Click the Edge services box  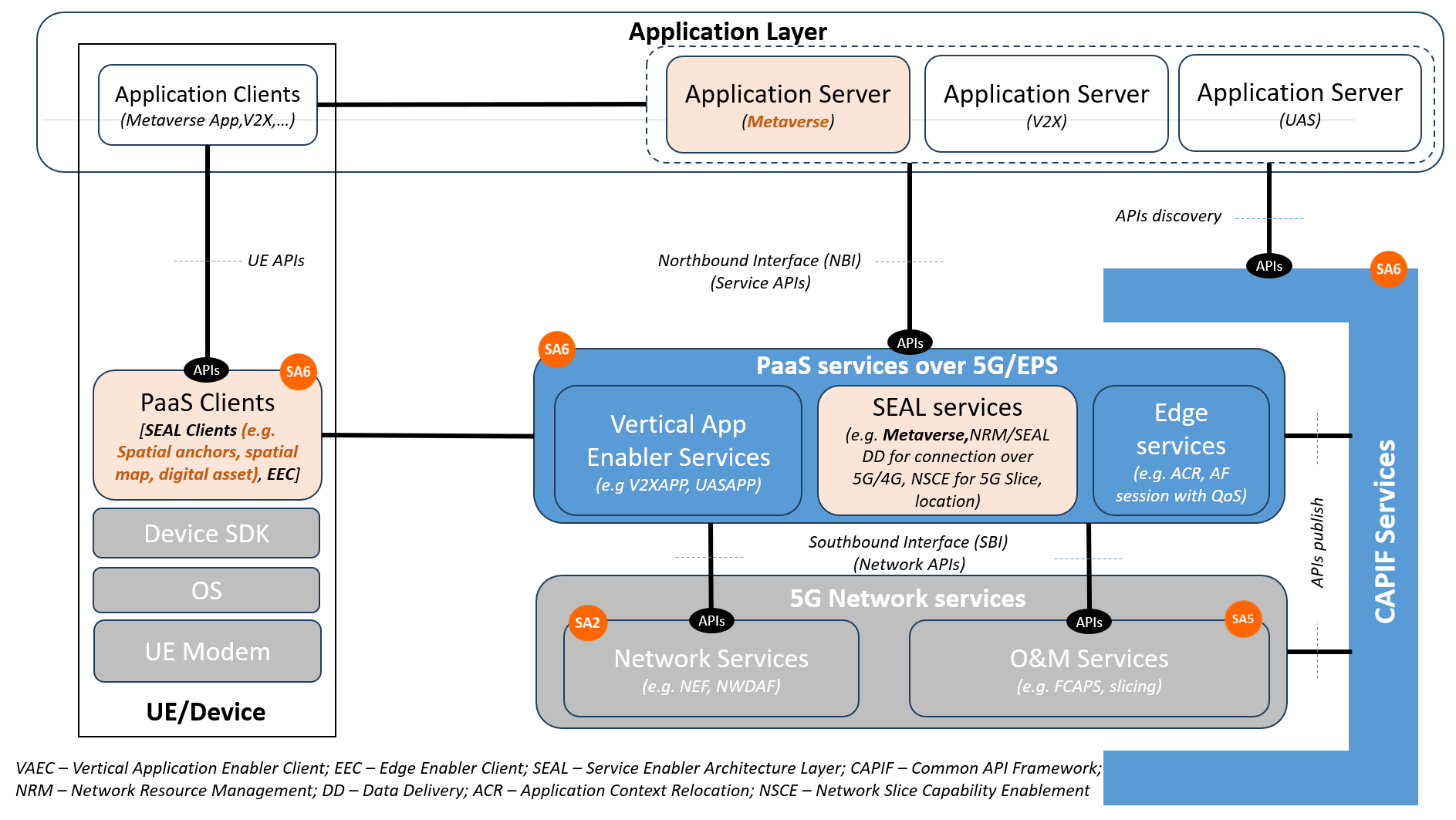tap(1181, 451)
